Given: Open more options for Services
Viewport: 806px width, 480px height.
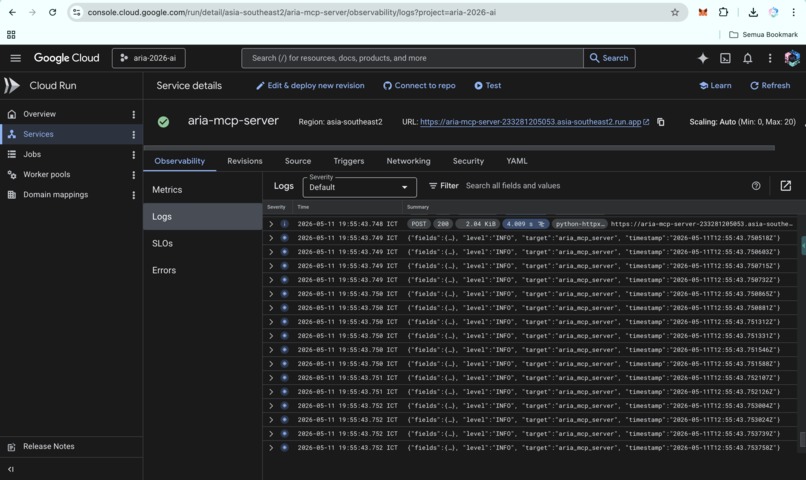Looking at the screenshot, I should pyautogui.click(x=133, y=134).
